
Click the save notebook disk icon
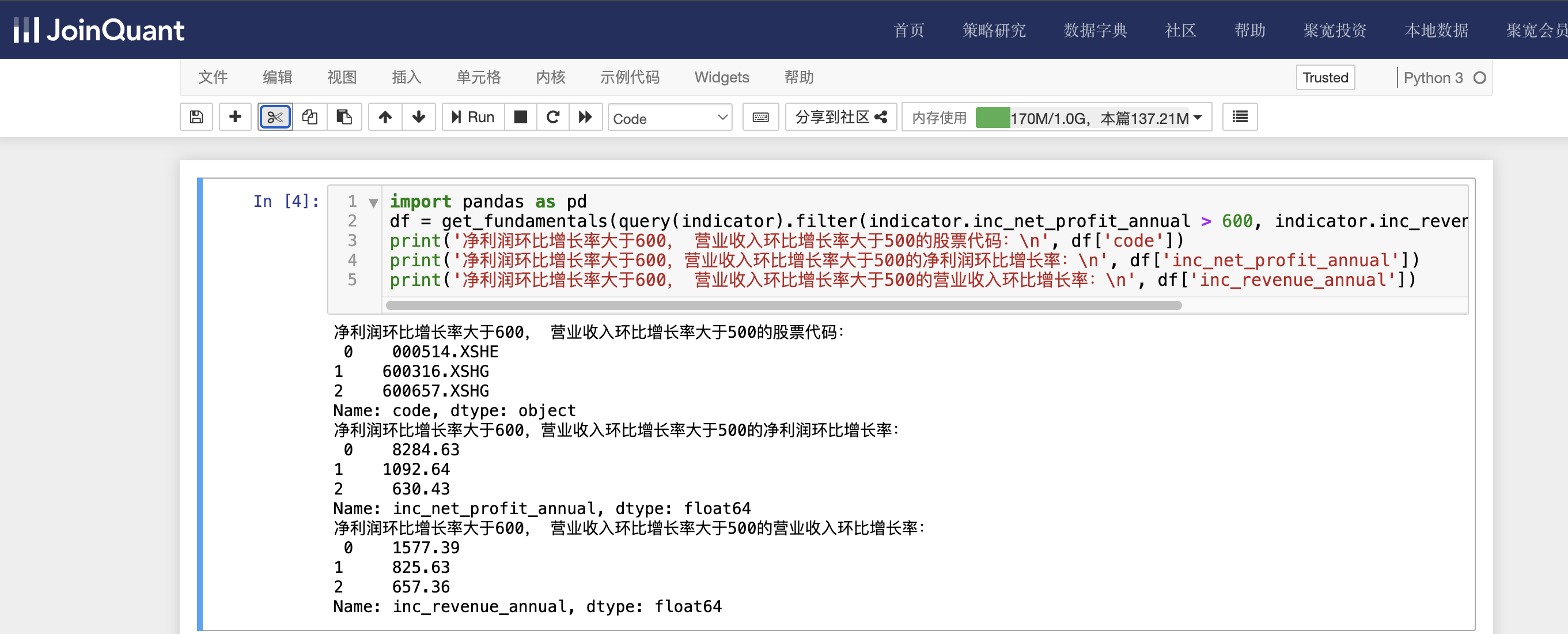tap(197, 117)
